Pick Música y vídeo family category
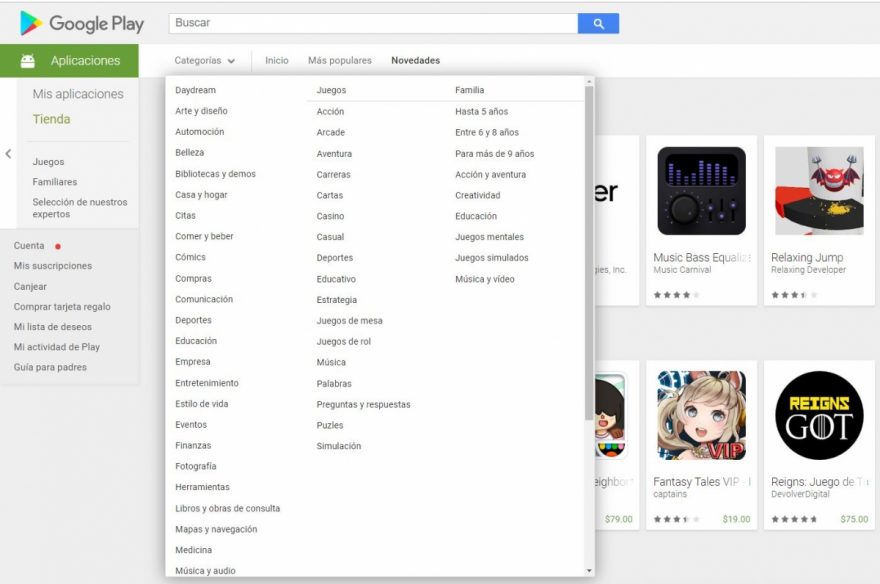Viewport: 880px width, 584px height. pos(485,279)
